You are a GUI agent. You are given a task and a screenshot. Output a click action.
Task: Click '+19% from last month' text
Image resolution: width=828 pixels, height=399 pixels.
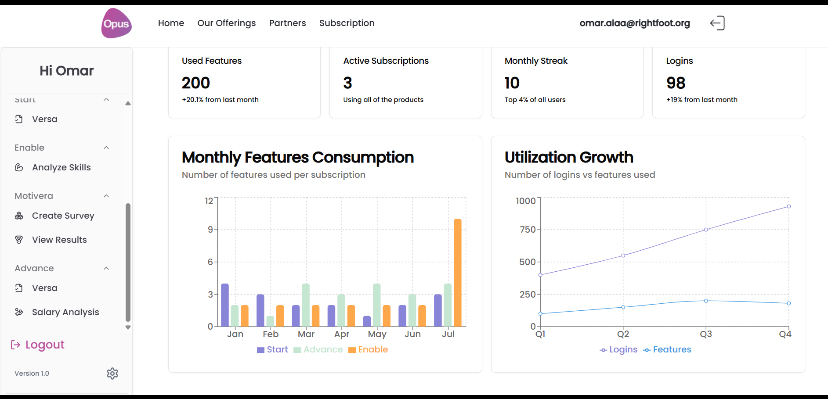coord(702,100)
